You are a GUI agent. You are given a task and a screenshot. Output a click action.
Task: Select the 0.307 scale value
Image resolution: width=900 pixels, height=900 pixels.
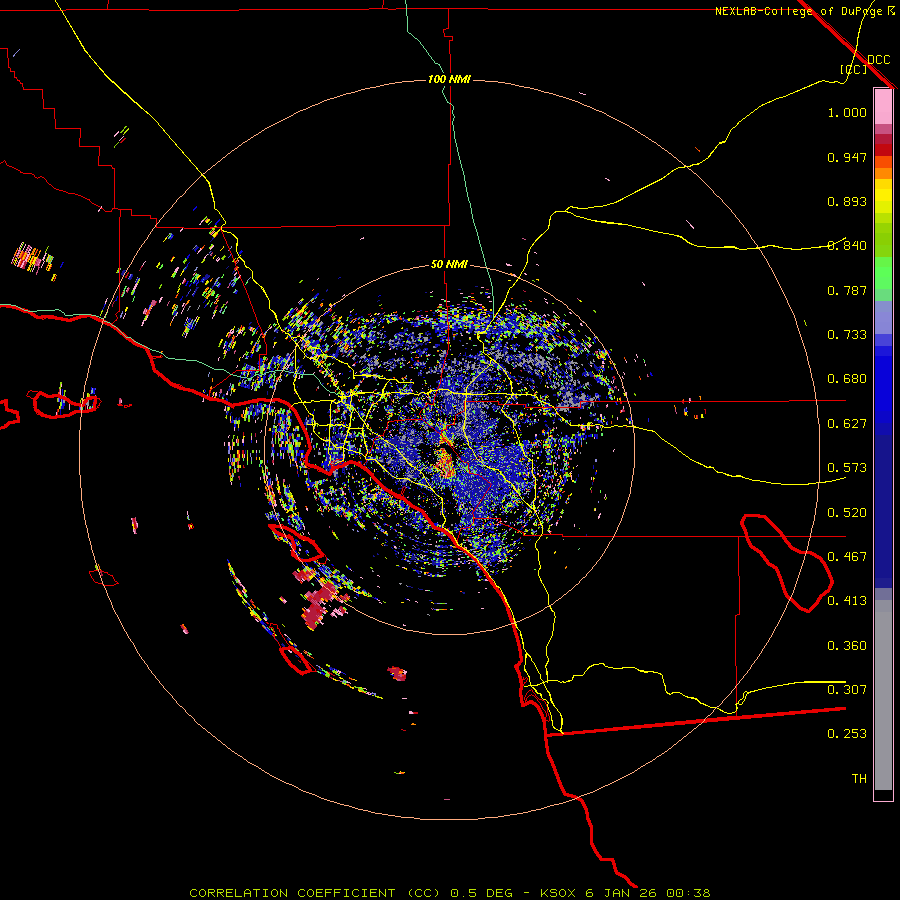tap(847, 689)
